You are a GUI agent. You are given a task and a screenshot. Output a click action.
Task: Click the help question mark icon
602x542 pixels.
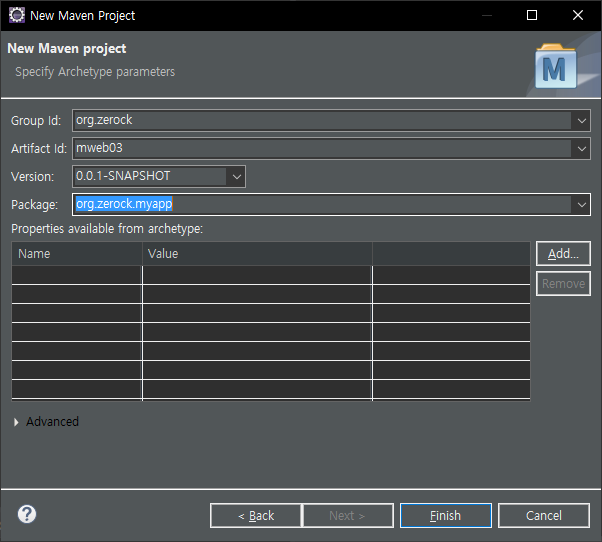(27, 514)
